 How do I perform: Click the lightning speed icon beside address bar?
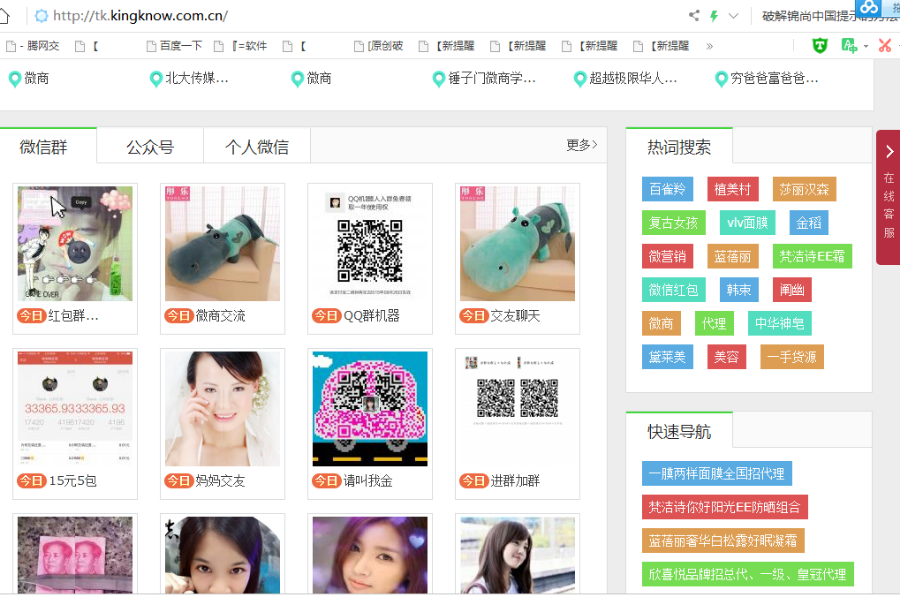tap(716, 15)
